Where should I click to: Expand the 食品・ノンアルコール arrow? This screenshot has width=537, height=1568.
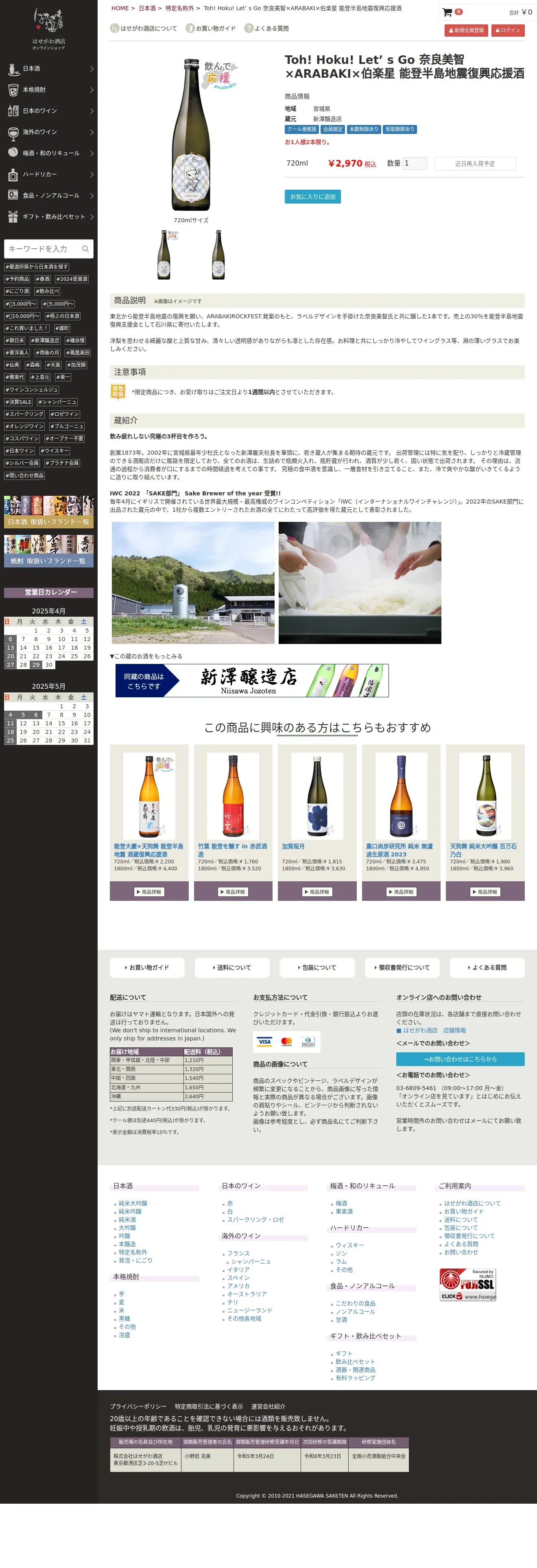[x=92, y=195]
